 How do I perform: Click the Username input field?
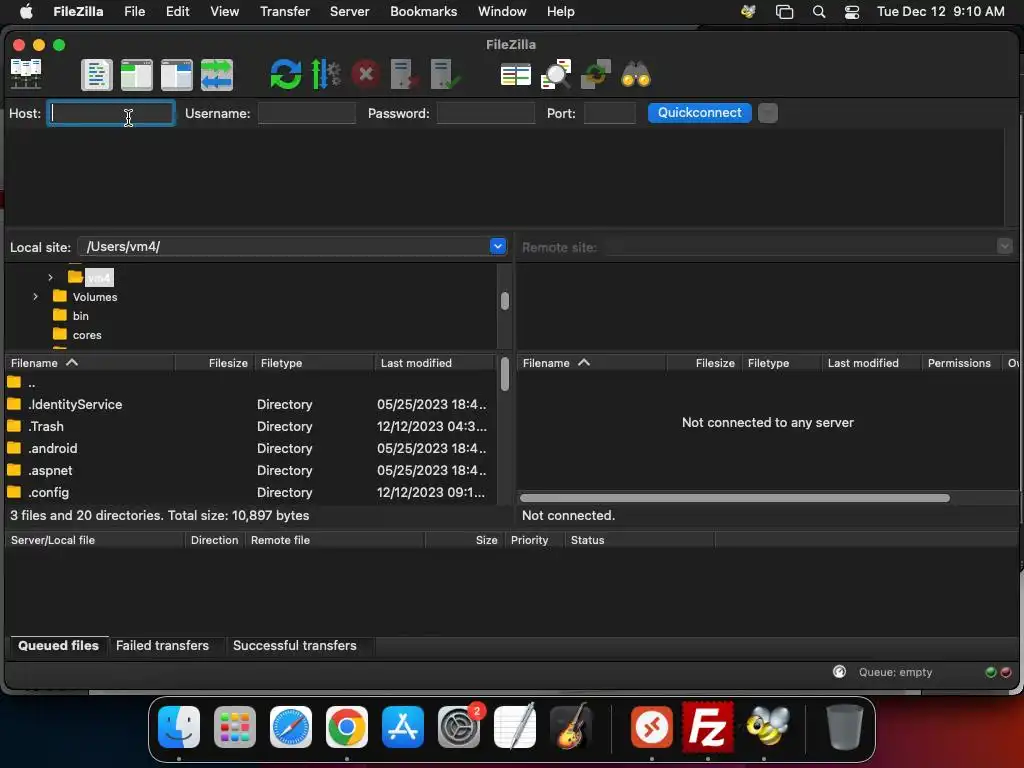(307, 113)
